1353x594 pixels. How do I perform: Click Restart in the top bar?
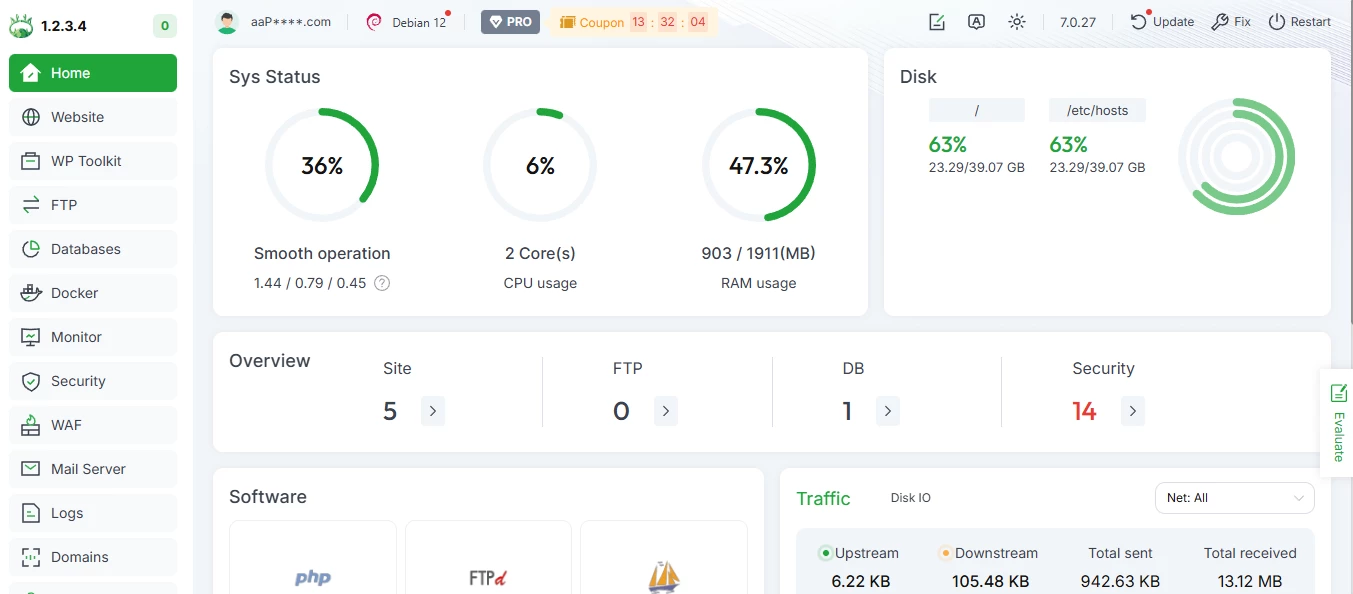pyautogui.click(x=1299, y=21)
